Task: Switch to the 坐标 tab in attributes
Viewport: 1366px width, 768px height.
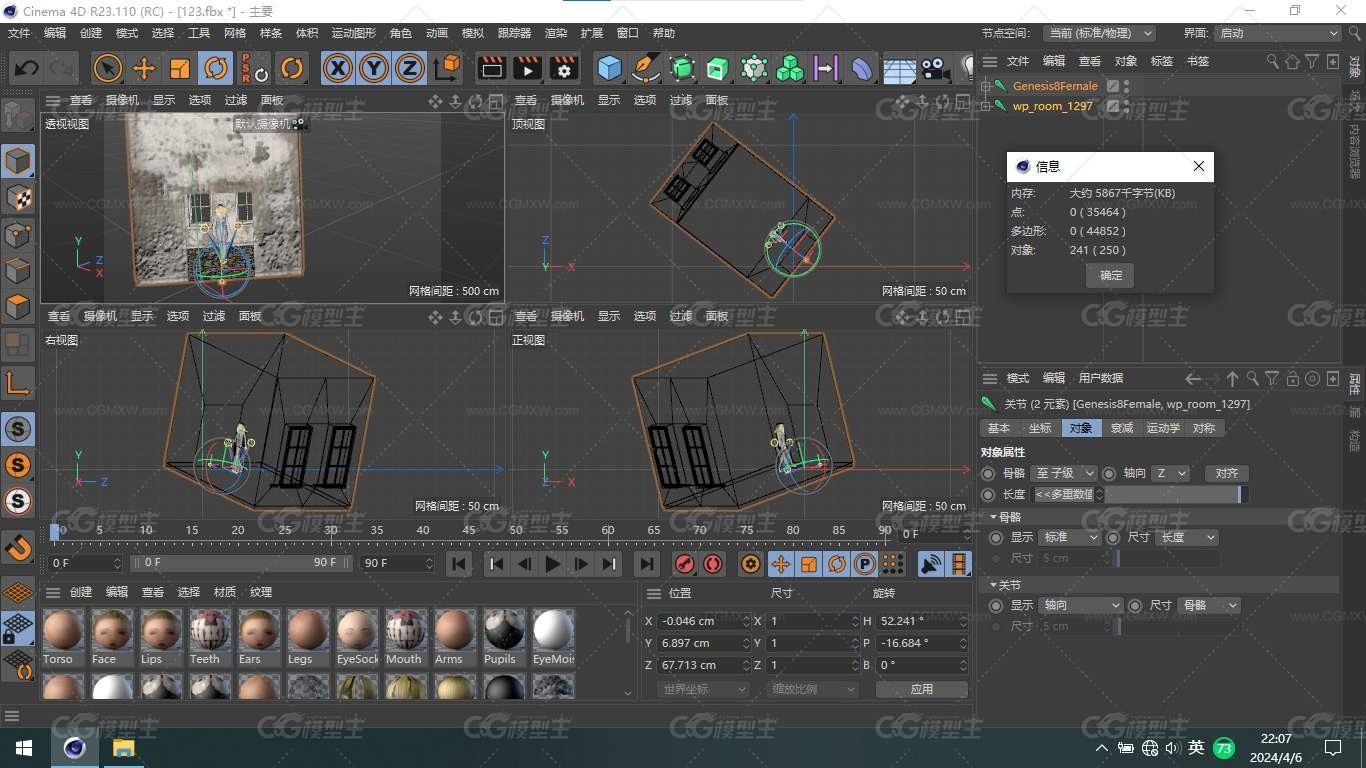Action: tap(1040, 428)
